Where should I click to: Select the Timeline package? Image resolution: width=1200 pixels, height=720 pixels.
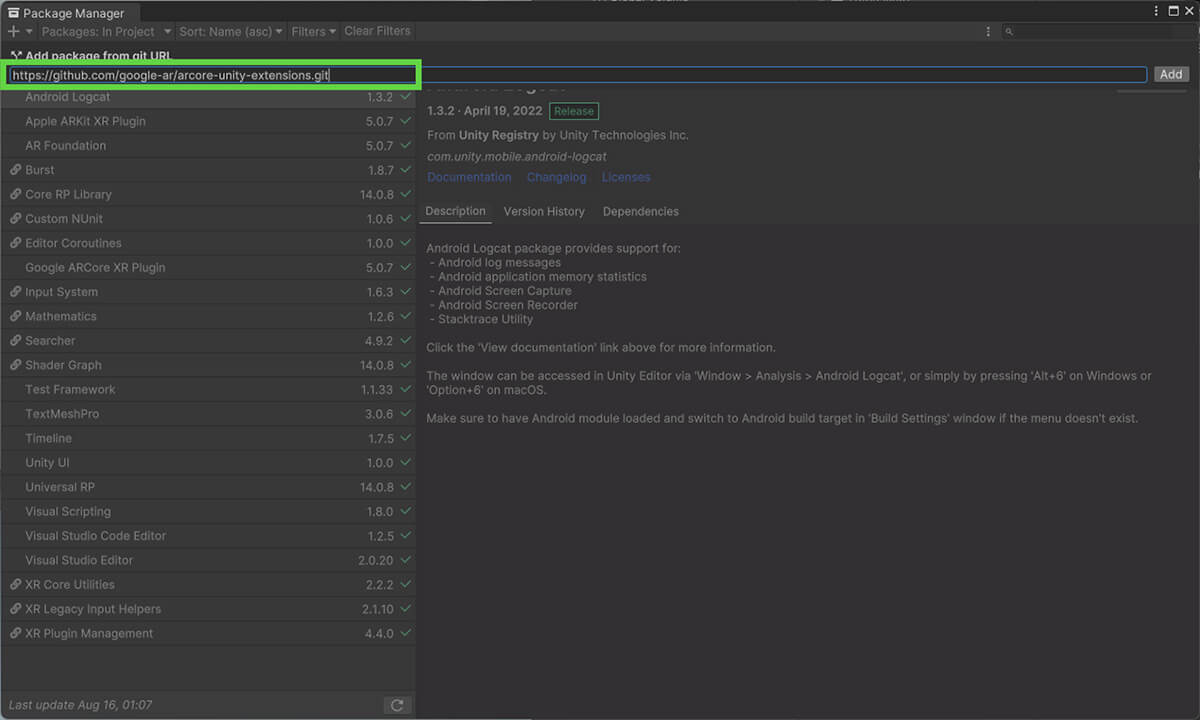208,438
